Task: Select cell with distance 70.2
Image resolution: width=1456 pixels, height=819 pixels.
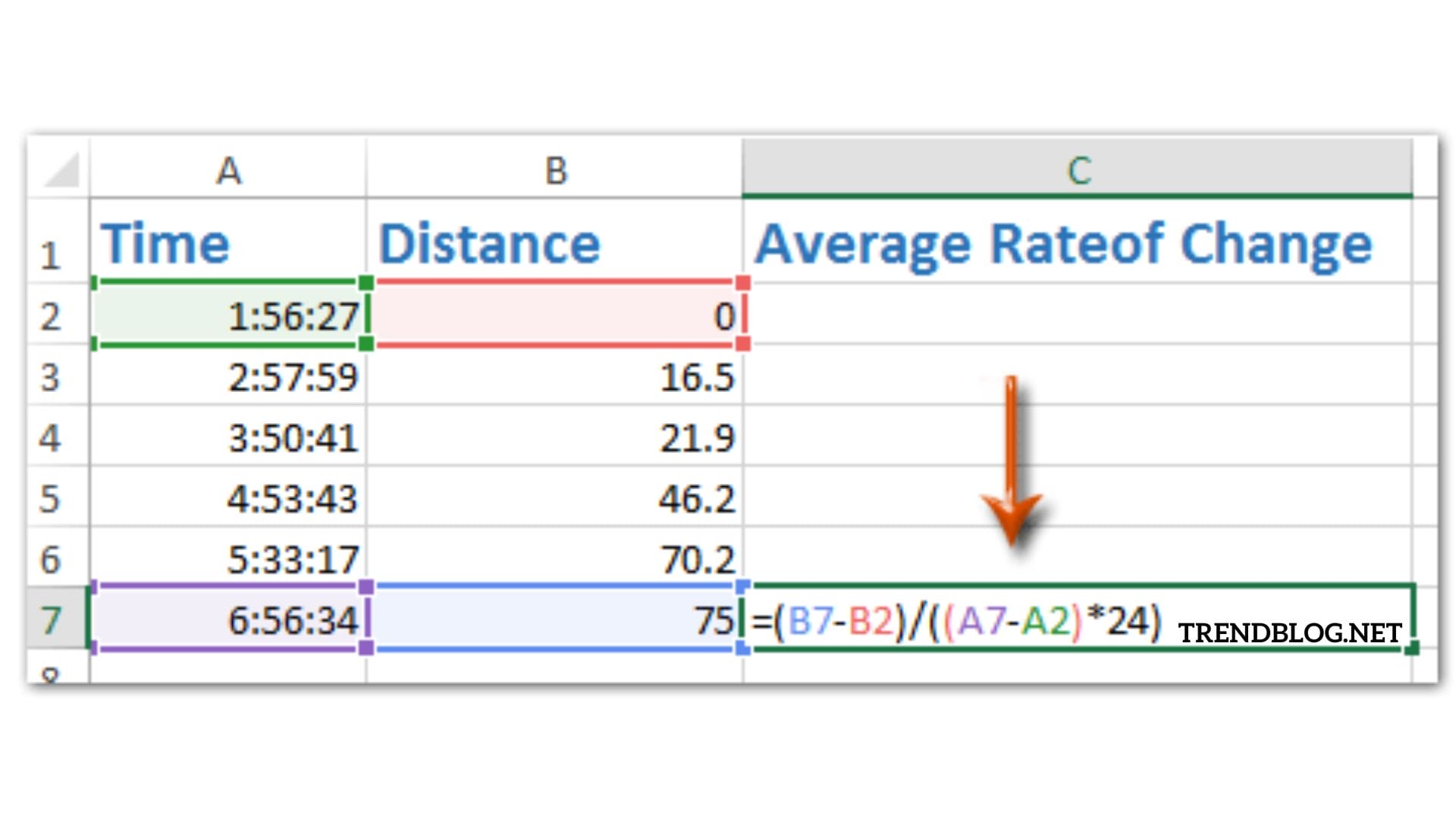Action: click(696, 559)
